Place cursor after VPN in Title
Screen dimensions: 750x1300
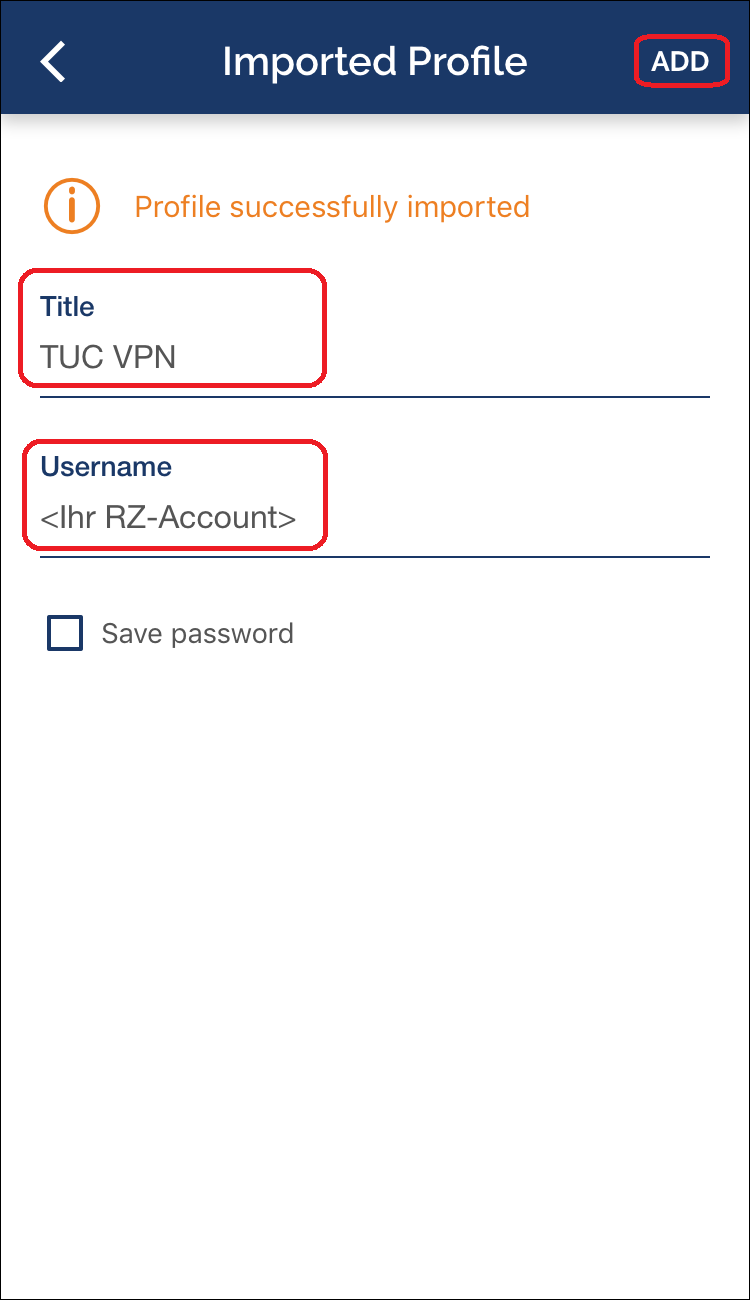[x=178, y=357]
